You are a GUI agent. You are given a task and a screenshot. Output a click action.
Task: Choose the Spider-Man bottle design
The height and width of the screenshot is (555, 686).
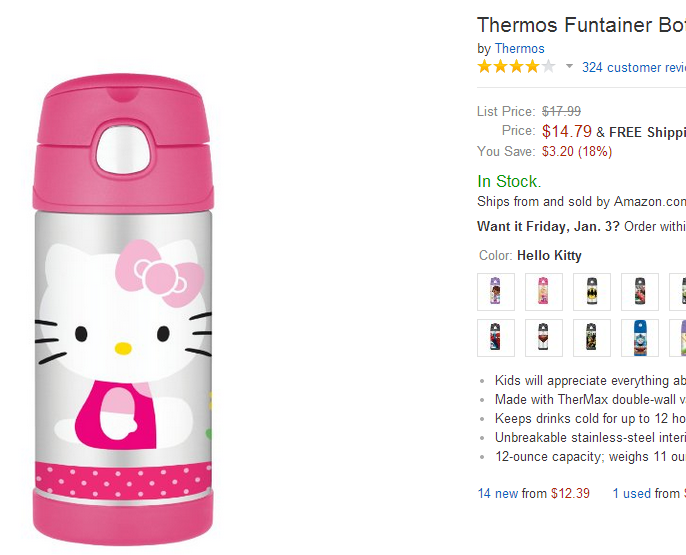point(496,338)
